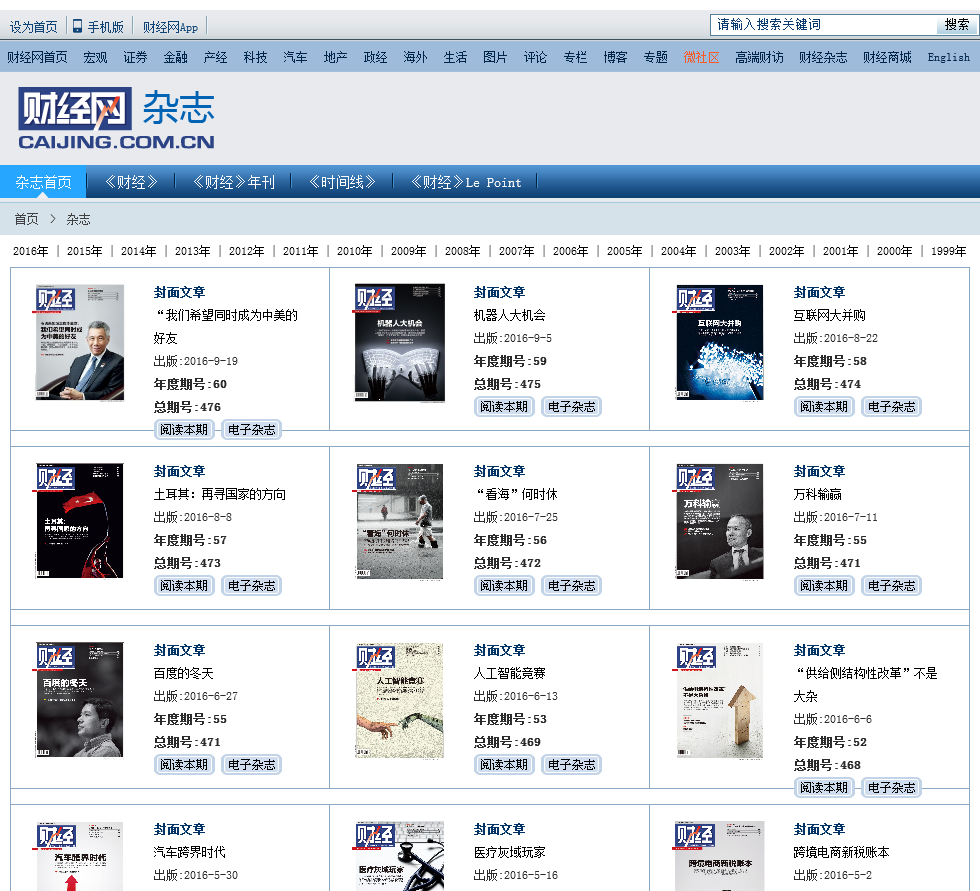Click the mobile phone icon next to 手机版
This screenshot has height=891, width=980.
(x=78, y=26)
